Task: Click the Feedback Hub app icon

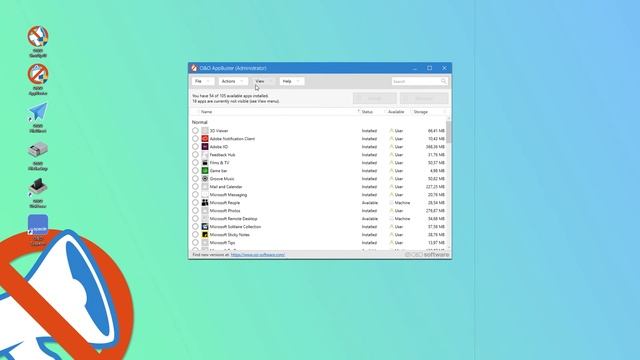Action: click(205, 155)
